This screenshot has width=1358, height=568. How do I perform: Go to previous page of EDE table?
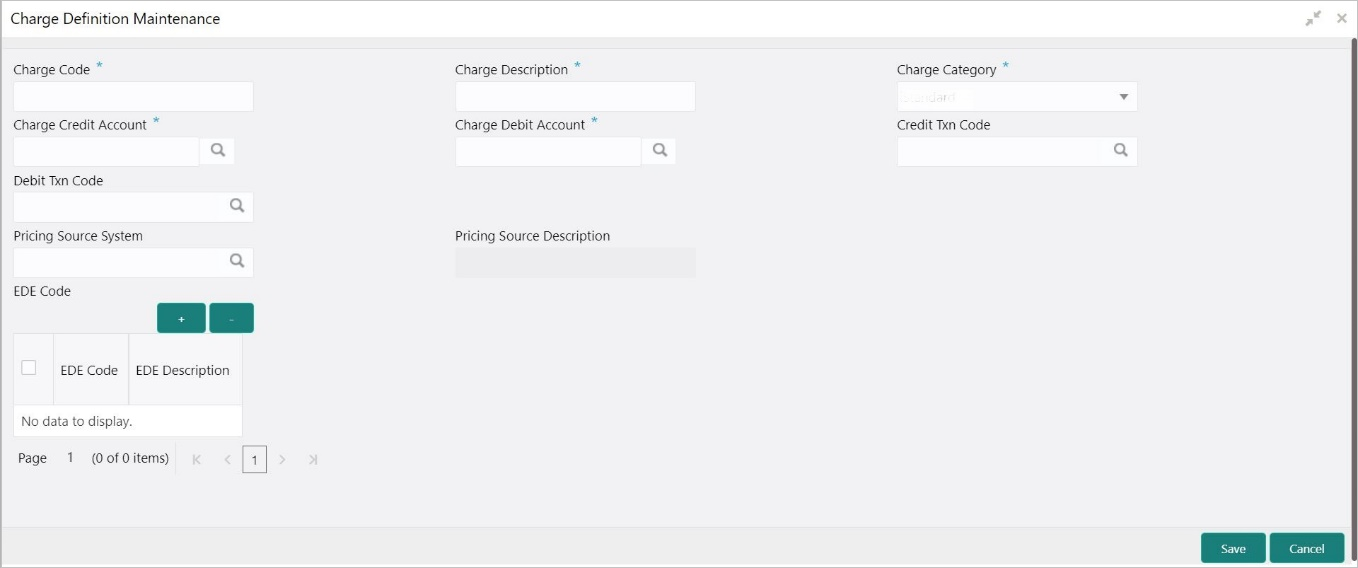227,460
